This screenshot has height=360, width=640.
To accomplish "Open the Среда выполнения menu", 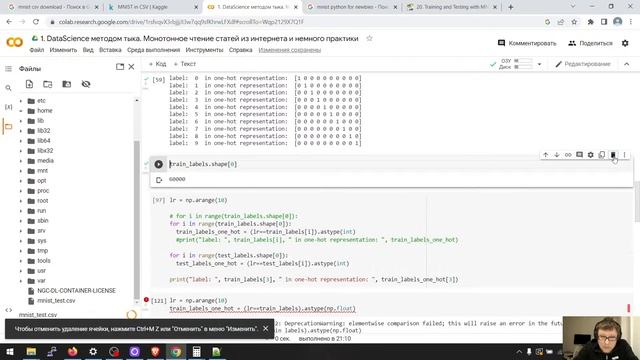I will tap(153, 50).
